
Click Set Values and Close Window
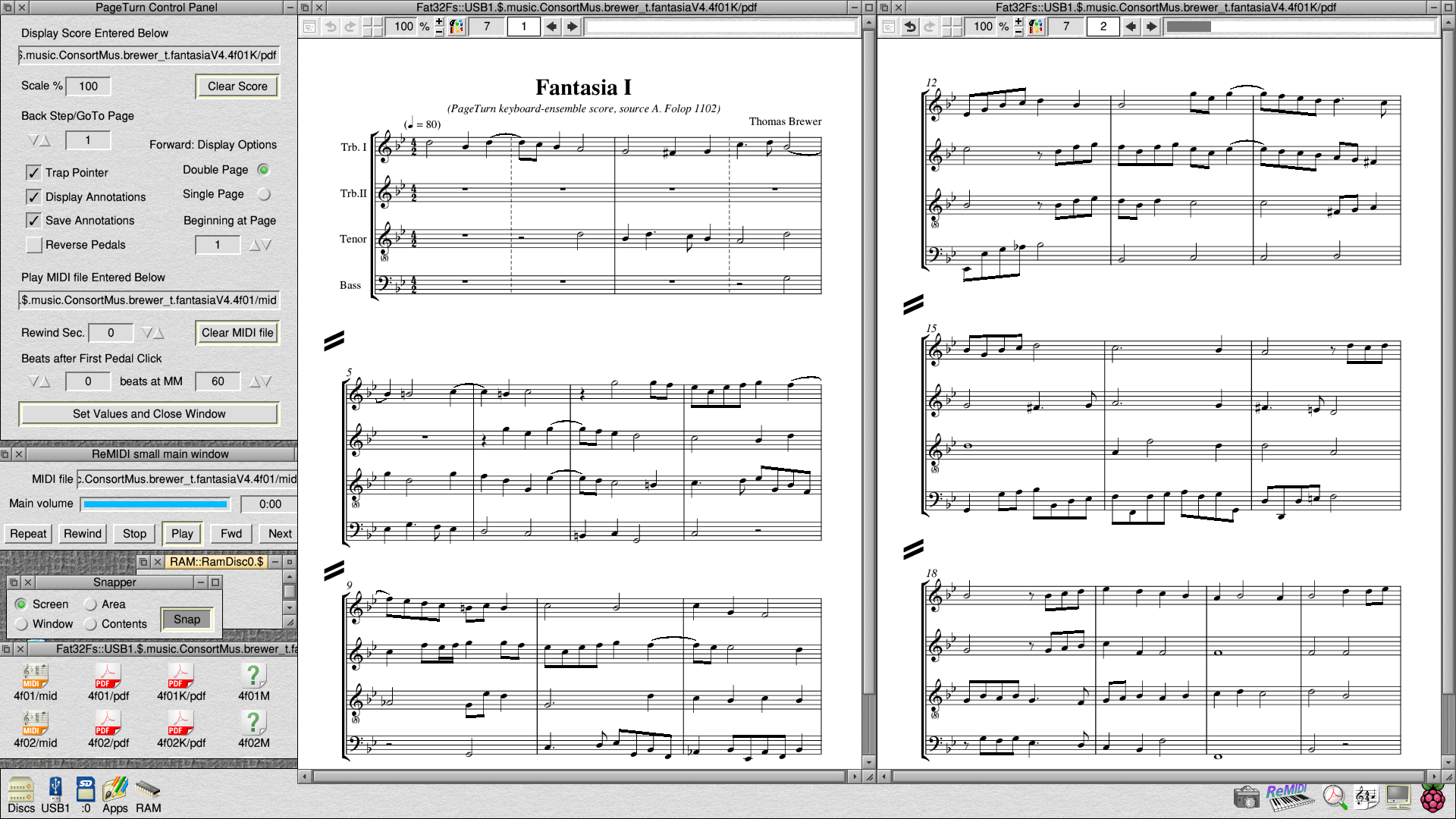click(x=149, y=414)
